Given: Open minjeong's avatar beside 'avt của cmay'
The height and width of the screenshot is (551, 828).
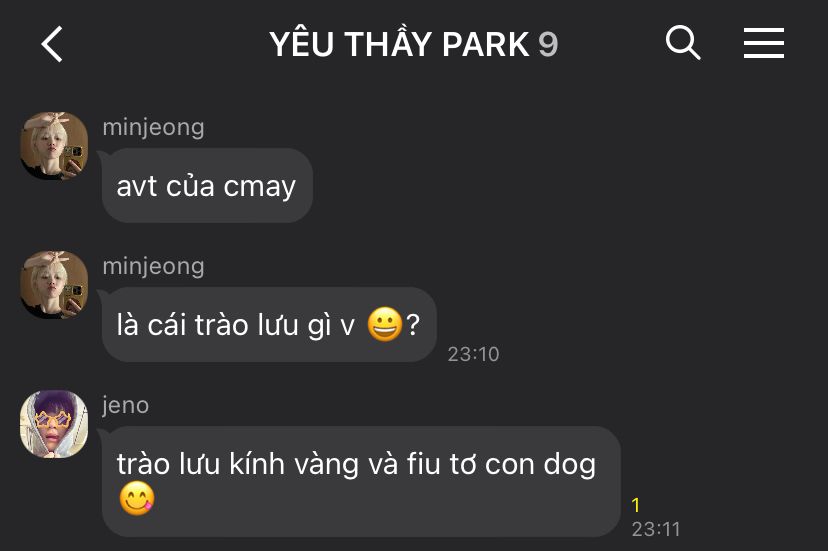Looking at the screenshot, I should point(54,146).
